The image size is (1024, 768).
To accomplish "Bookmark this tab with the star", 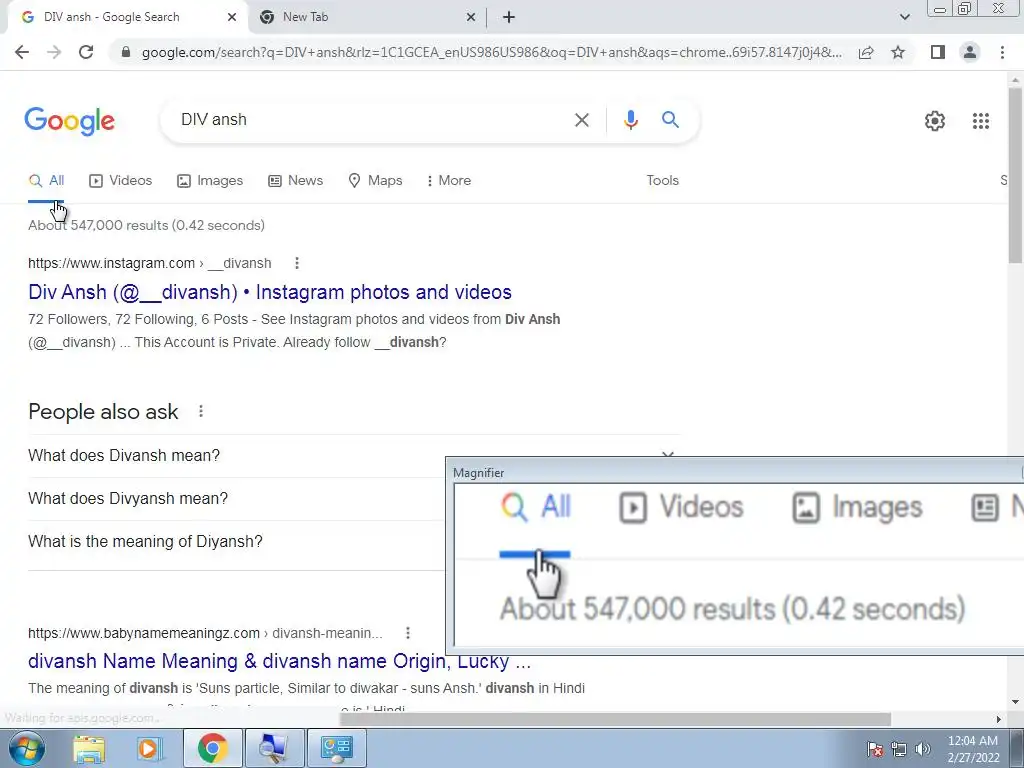I will point(898,52).
